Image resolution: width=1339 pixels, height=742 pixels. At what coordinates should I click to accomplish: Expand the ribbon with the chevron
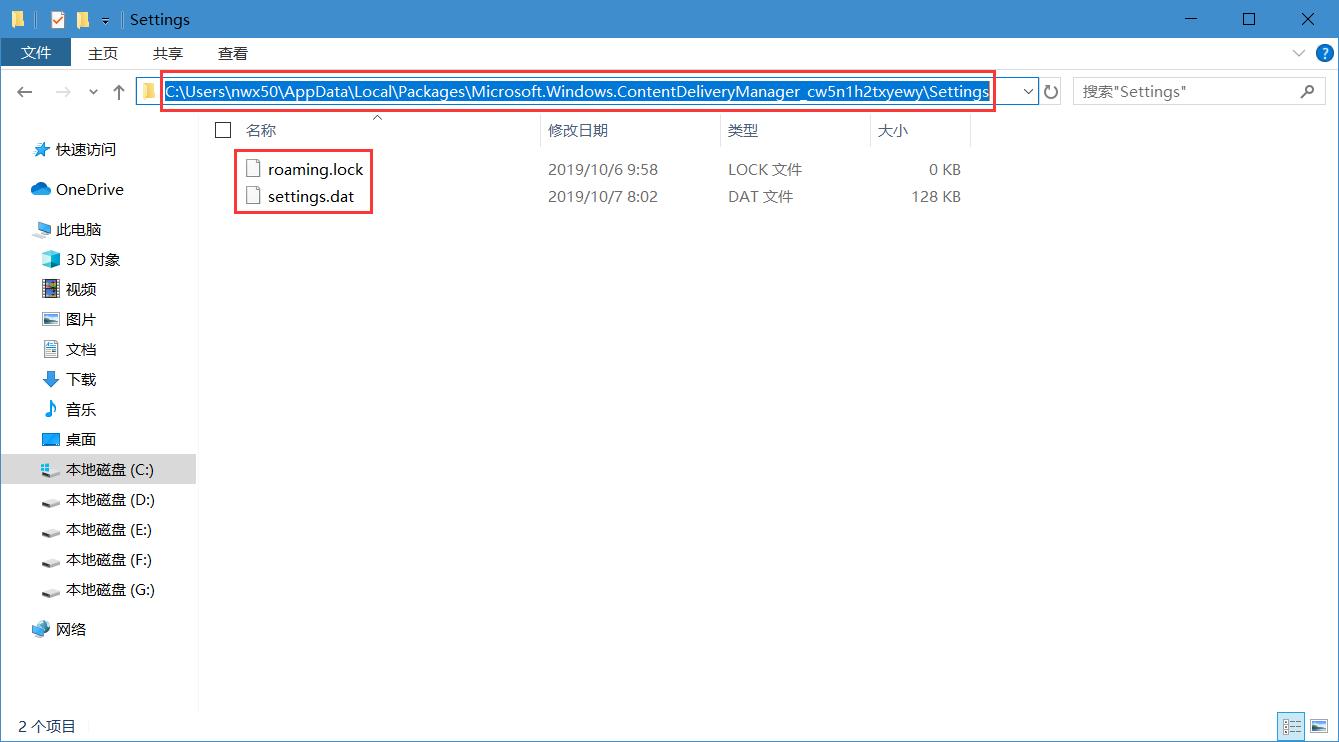click(x=1299, y=53)
